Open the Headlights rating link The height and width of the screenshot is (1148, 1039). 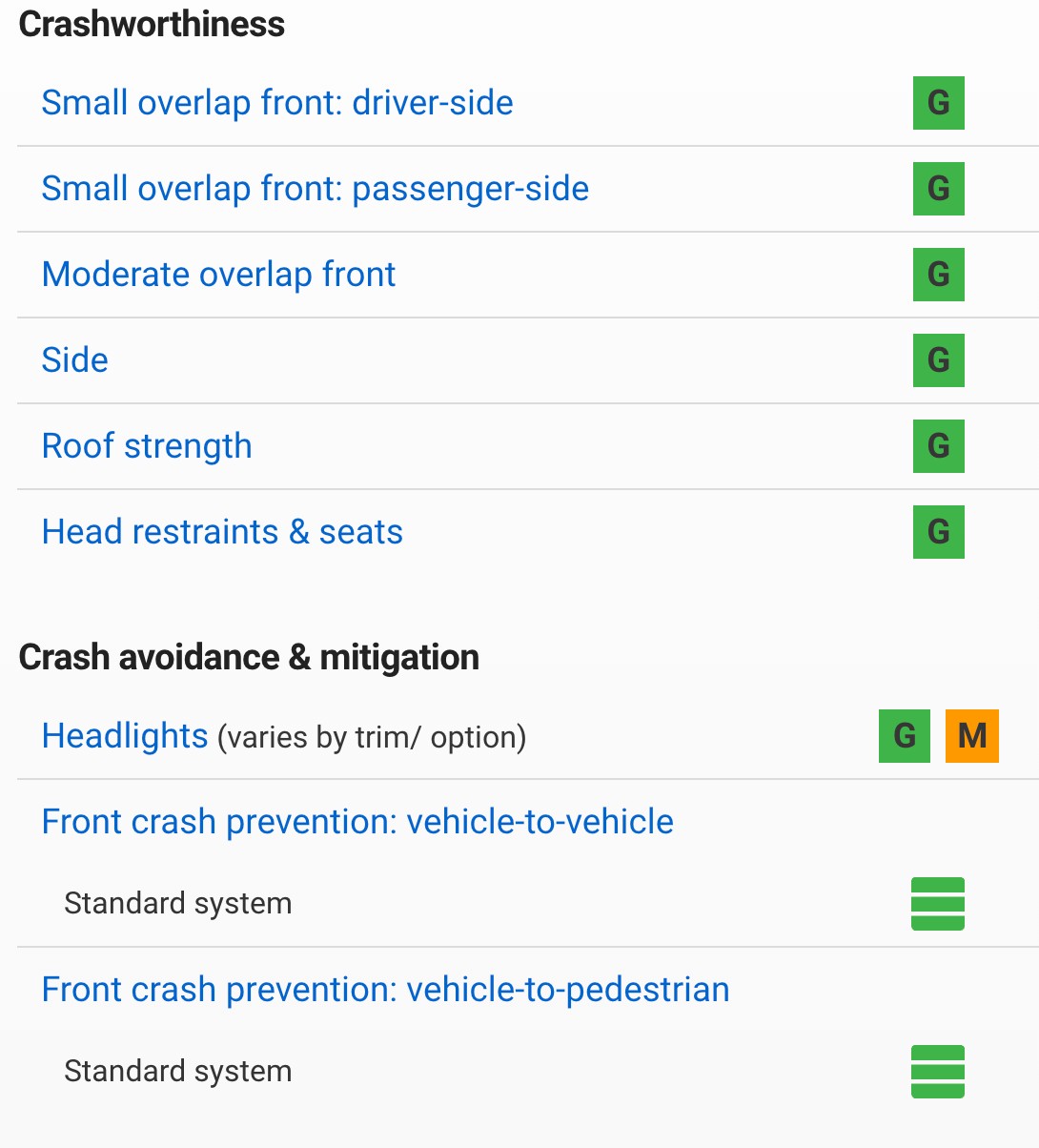pyautogui.click(x=125, y=736)
